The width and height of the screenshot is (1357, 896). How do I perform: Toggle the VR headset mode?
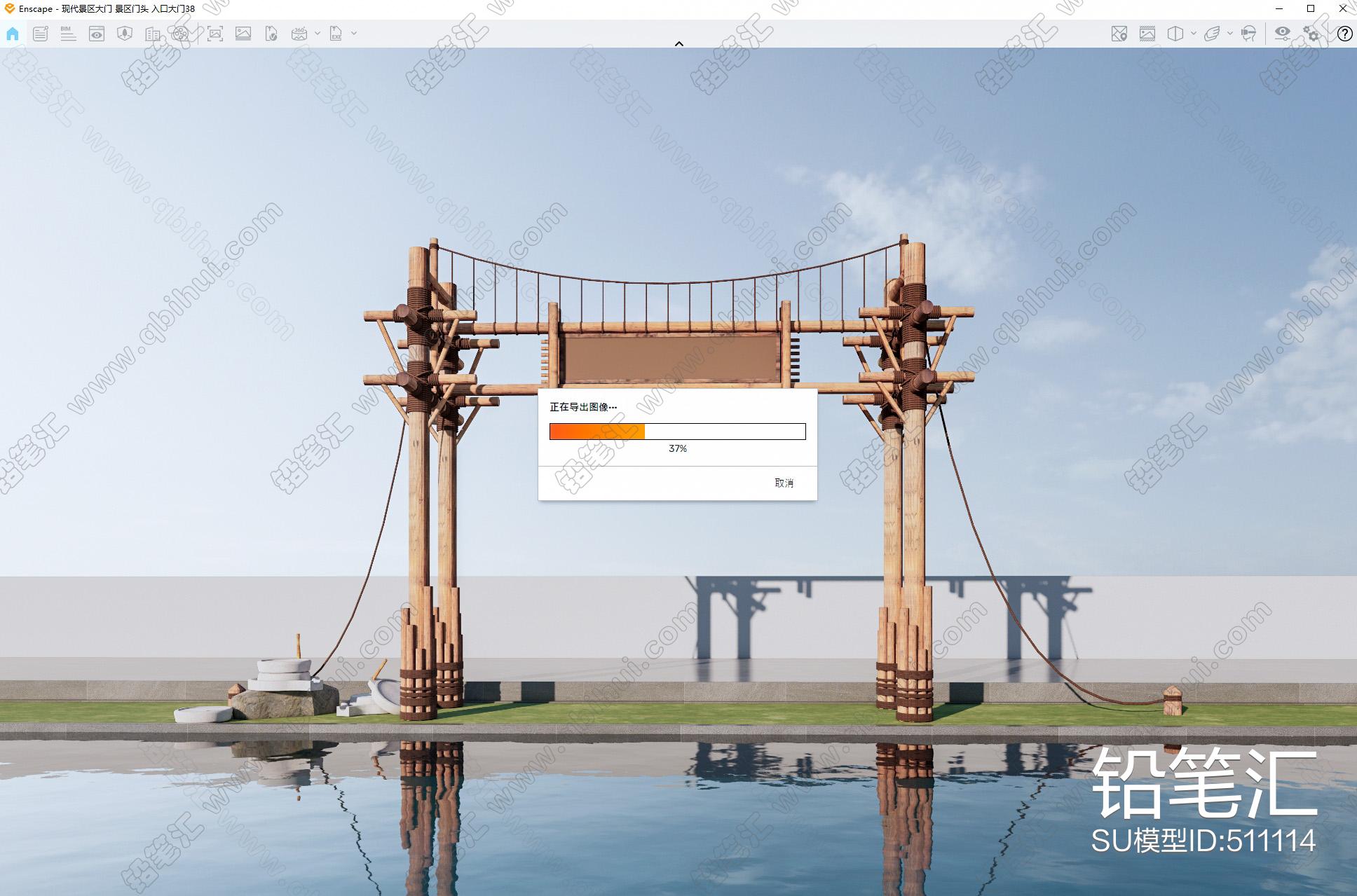[1248, 33]
